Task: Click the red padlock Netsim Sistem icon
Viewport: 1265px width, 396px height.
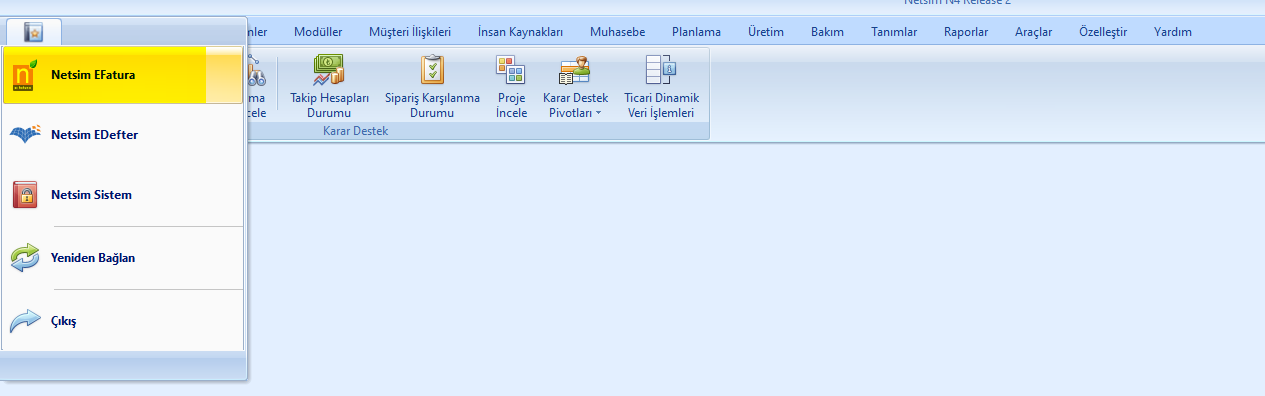Action: (x=25, y=195)
